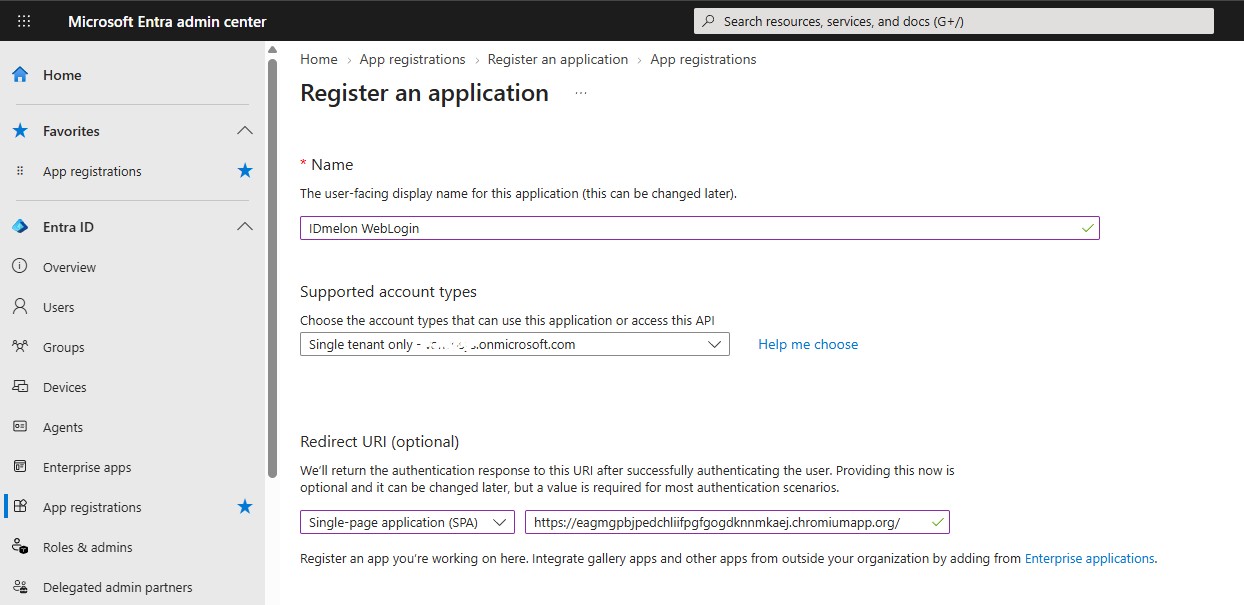
Task: Click the Devices icon in sidebar
Action: pos(20,387)
